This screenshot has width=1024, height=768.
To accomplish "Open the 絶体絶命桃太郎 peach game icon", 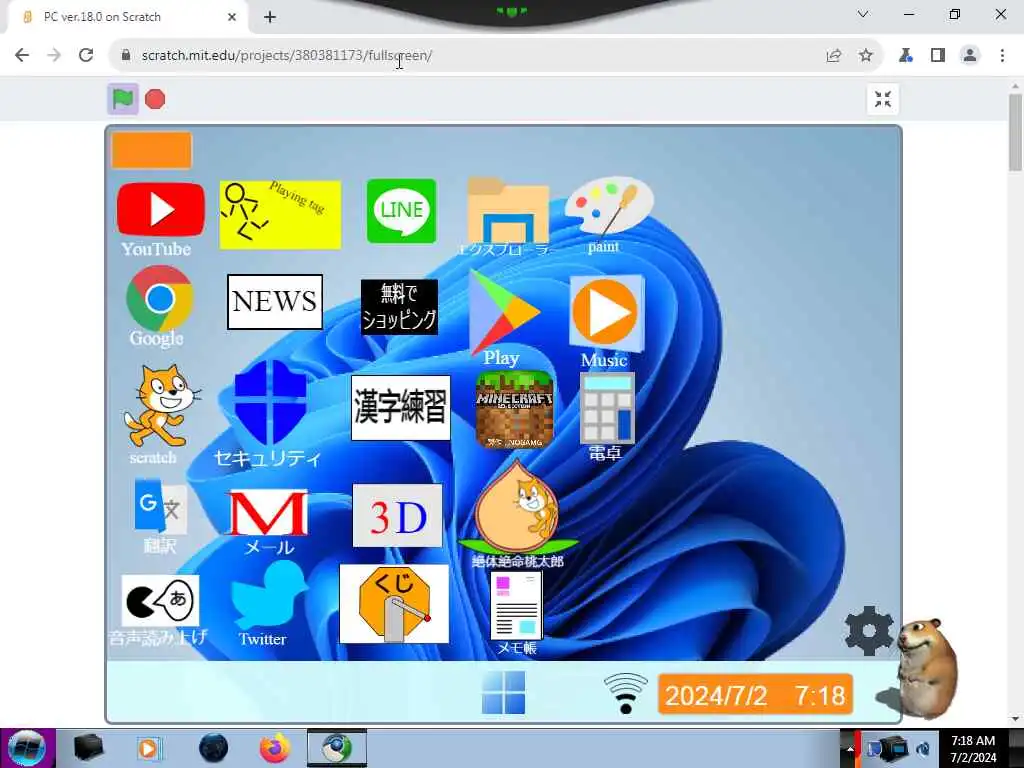I will coord(517,507).
